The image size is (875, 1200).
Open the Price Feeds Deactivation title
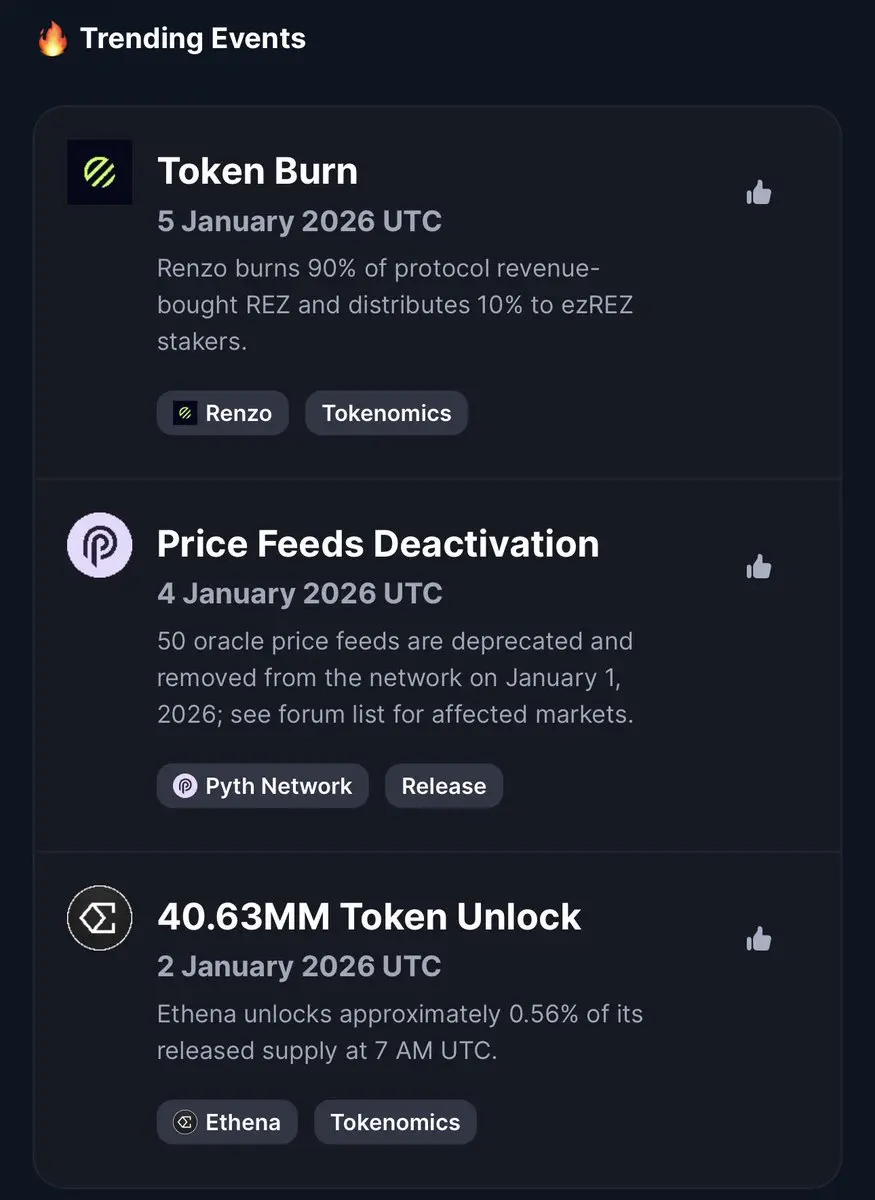[x=378, y=544]
